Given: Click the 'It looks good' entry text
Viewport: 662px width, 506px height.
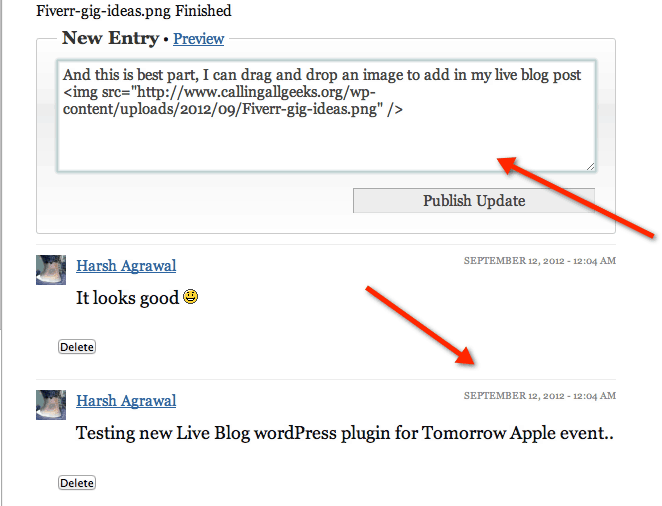Looking at the screenshot, I should 128,298.
